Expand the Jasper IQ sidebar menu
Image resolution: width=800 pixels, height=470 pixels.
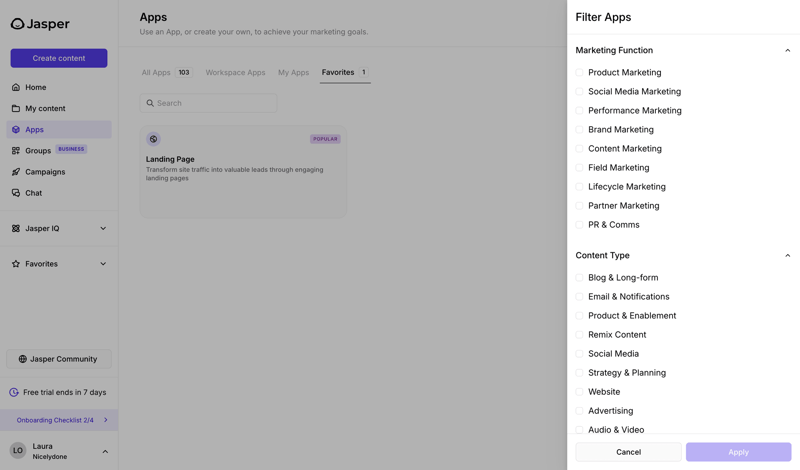tap(103, 229)
